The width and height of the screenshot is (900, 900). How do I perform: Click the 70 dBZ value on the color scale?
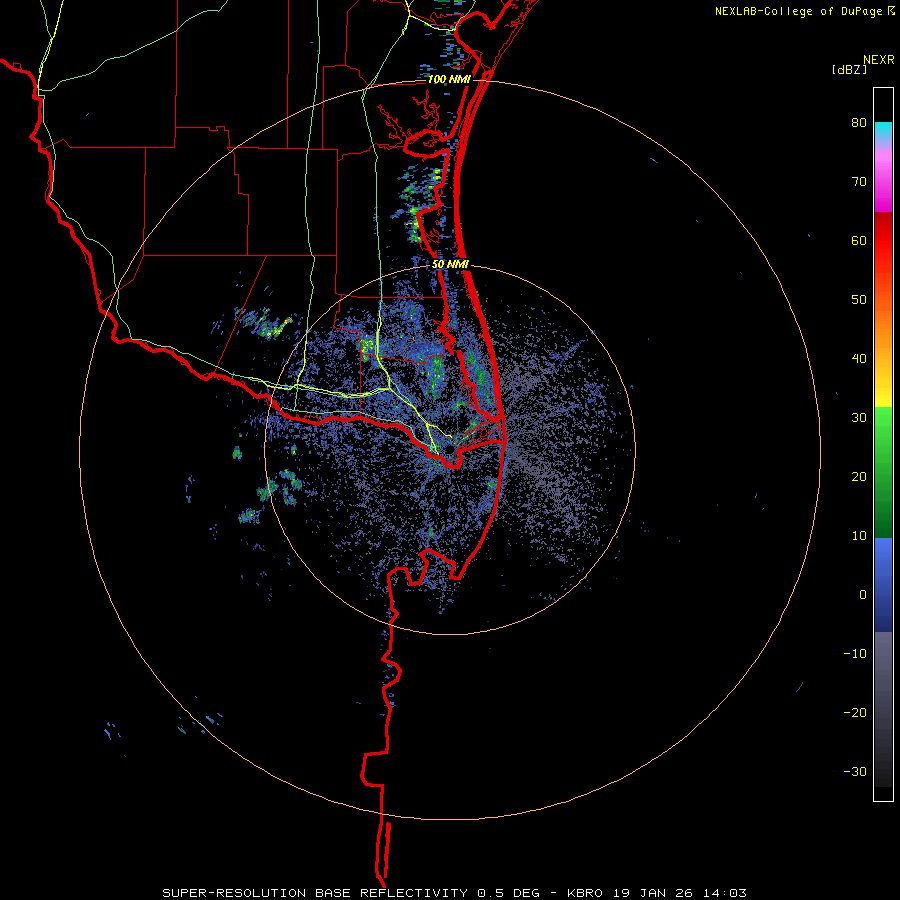point(859,182)
